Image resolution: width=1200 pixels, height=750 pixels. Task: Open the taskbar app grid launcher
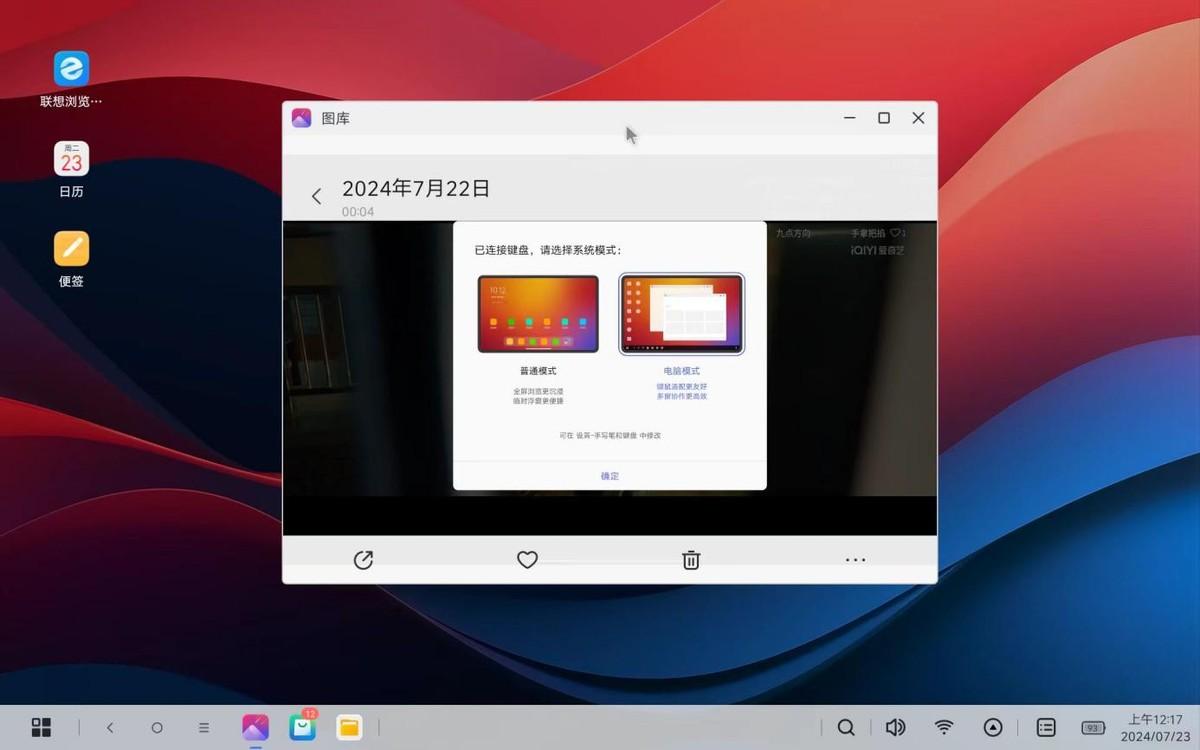tap(41, 728)
